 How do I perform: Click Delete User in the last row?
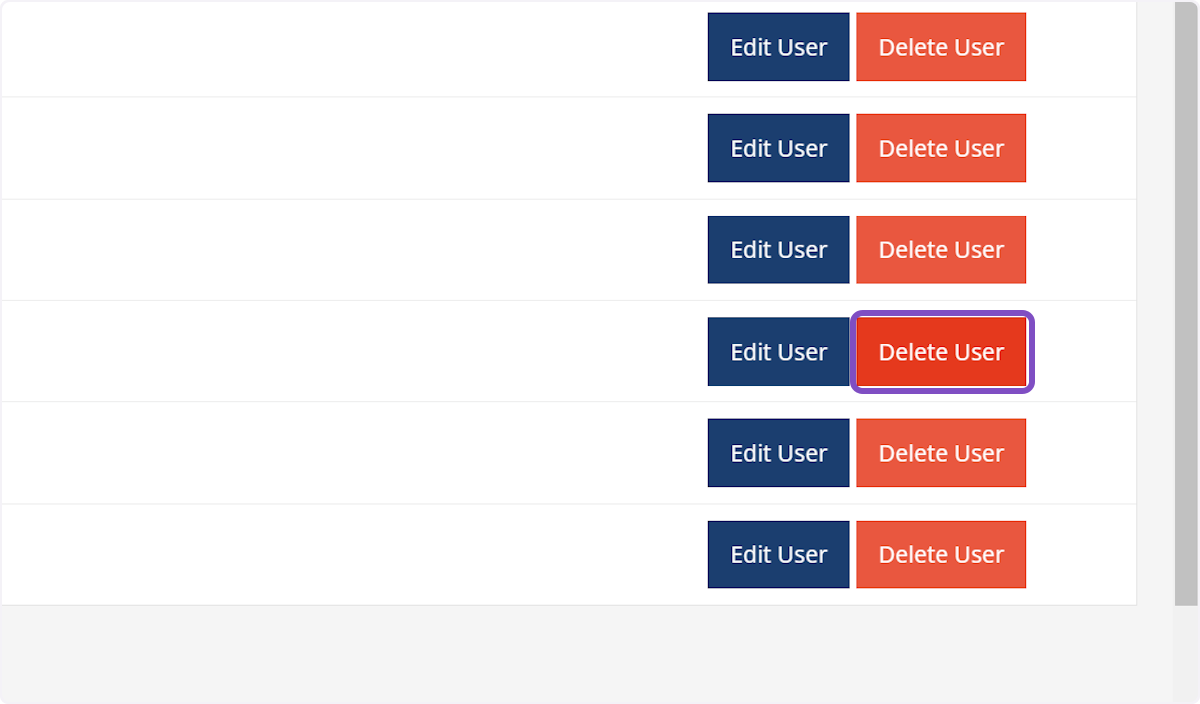tap(940, 555)
